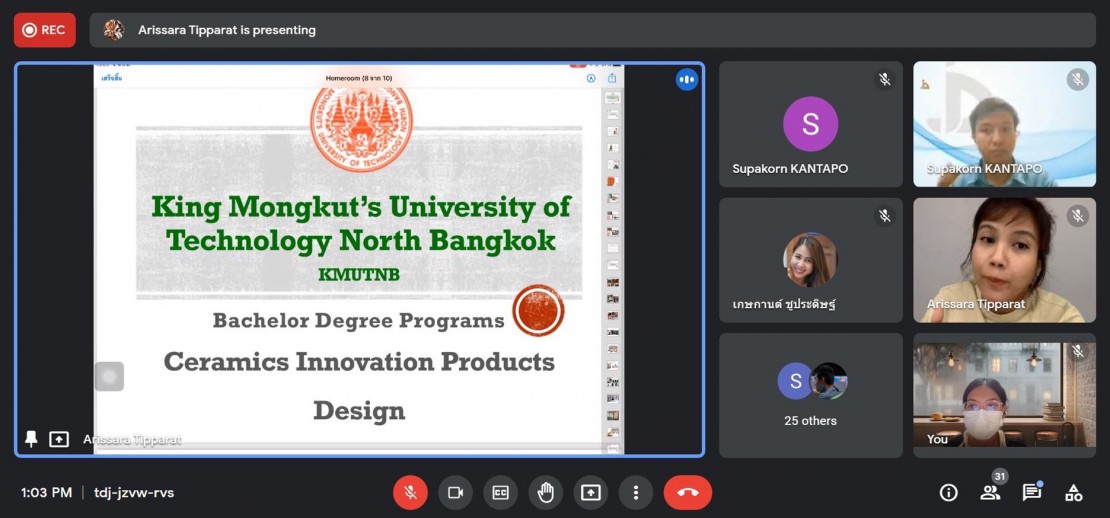Leave the call with red hang-up button
Screen dimensions: 1110x518
pyautogui.click(x=688, y=493)
